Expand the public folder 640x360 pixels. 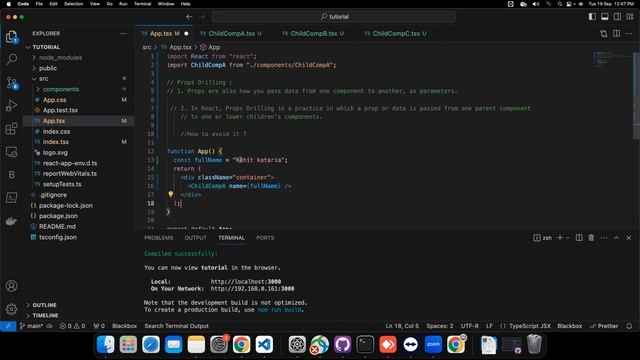(47, 68)
